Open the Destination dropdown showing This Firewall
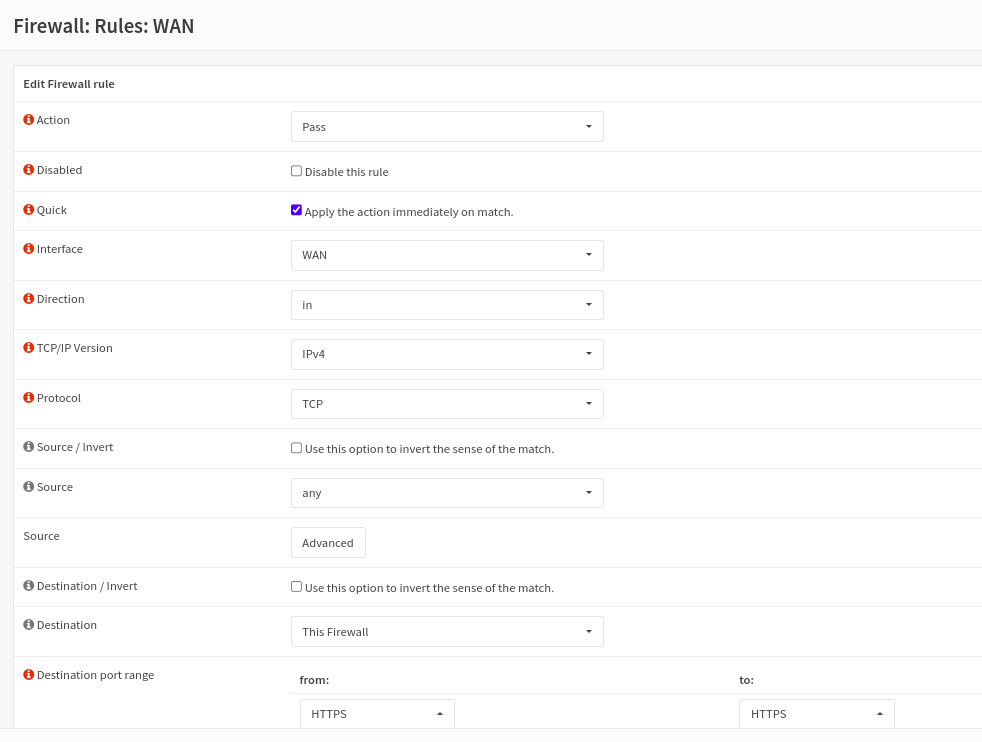This screenshot has width=982, height=742. (x=446, y=631)
